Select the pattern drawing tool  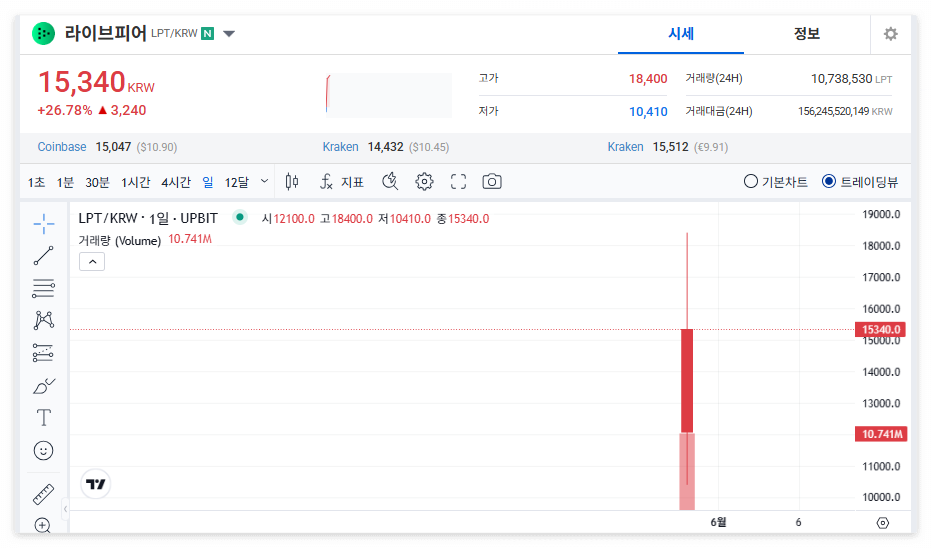click(x=43, y=320)
